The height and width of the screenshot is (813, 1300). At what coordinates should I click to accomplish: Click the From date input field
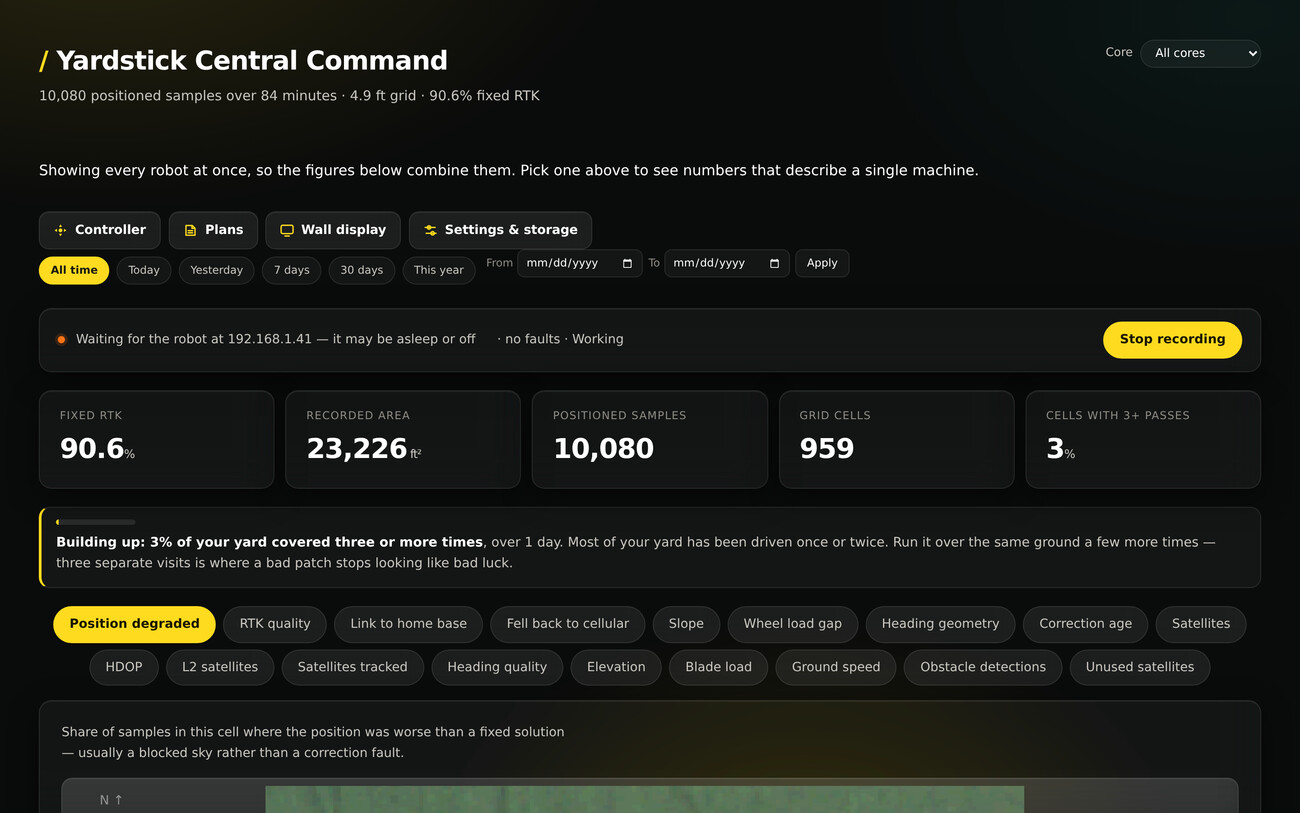[x=580, y=263]
